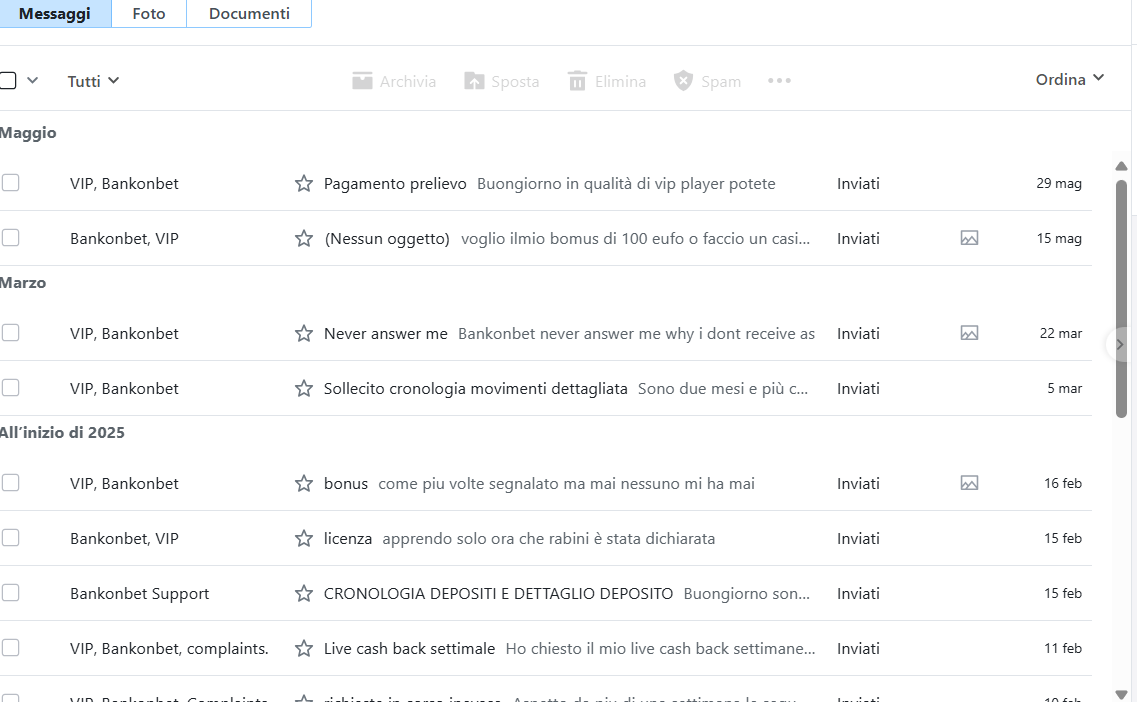Open the three-dots more actions menu

point(779,81)
